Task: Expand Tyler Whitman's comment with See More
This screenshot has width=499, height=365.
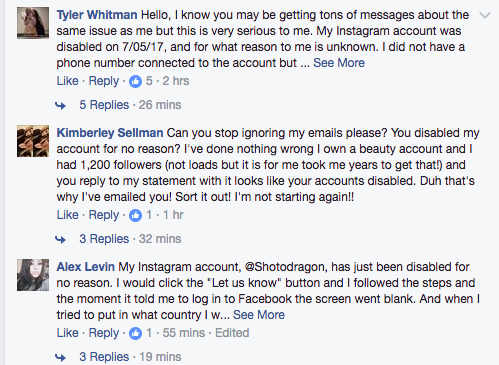Action: 339,63
